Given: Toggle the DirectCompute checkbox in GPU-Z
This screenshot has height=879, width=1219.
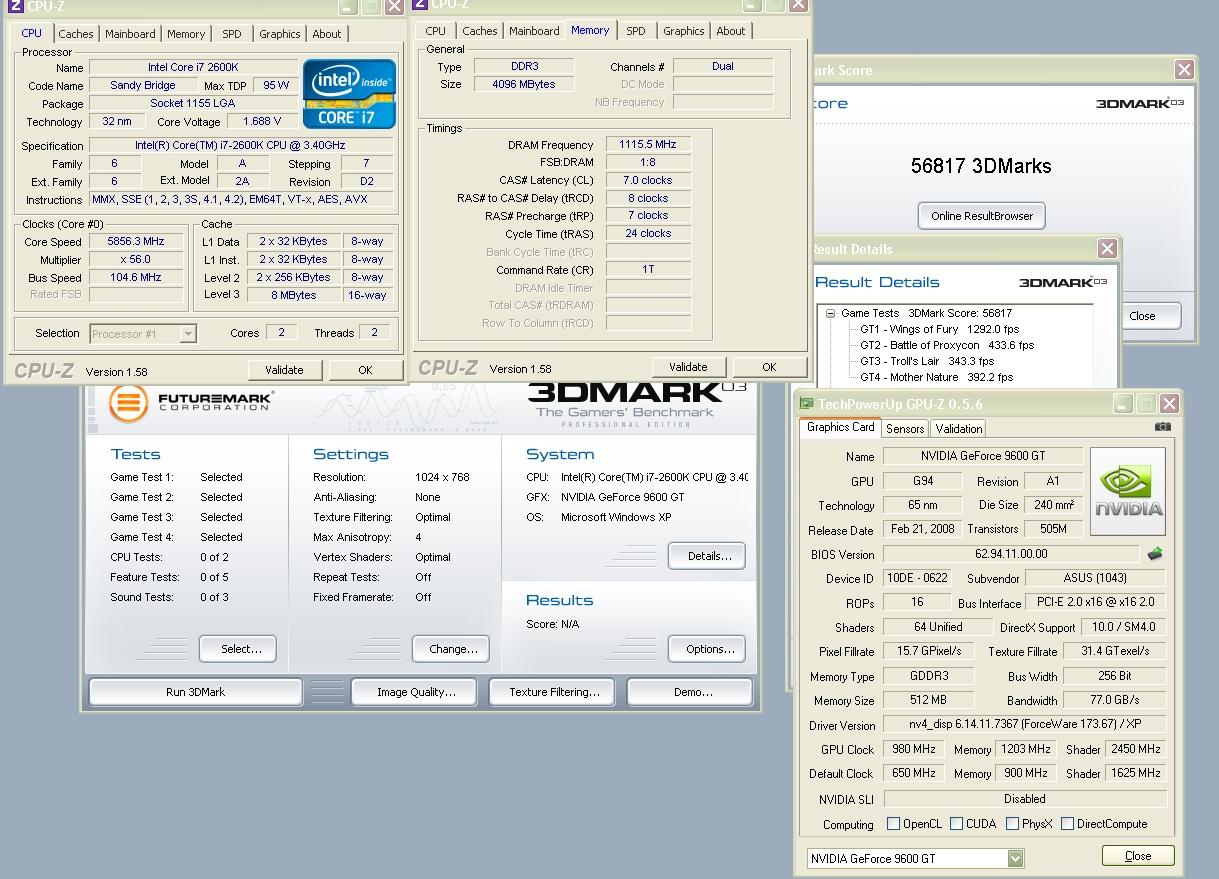Looking at the screenshot, I should [x=1067, y=824].
